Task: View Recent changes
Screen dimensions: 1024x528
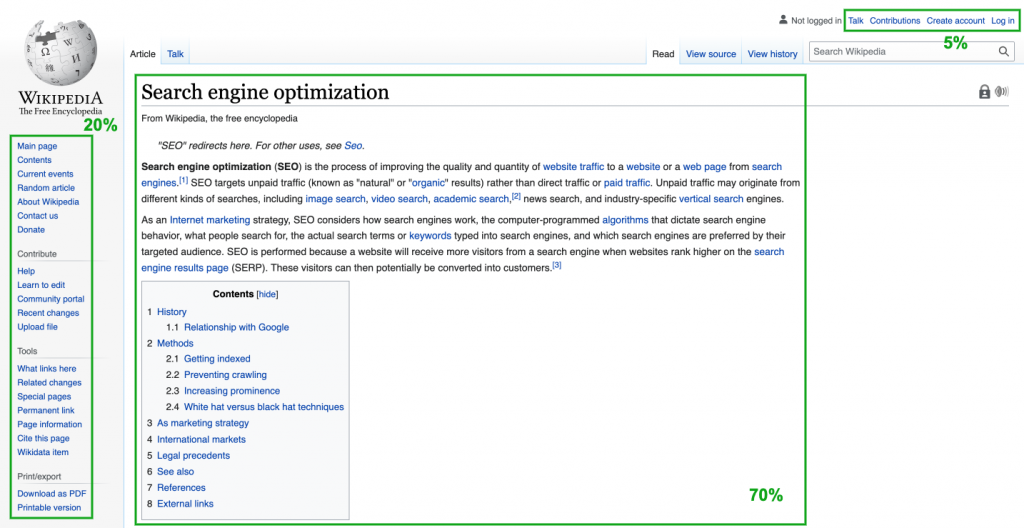Action: click(48, 313)
